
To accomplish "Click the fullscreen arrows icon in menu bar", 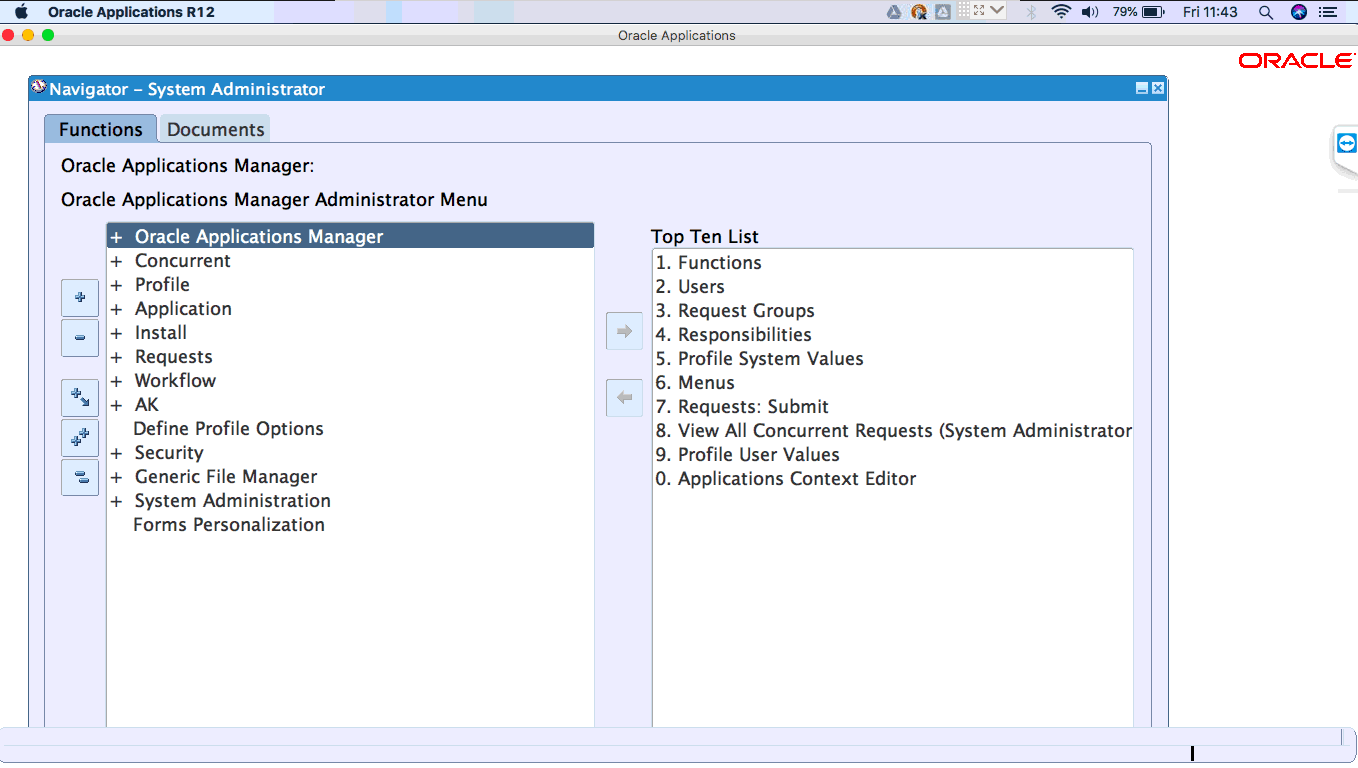I will [x=980, y=11].
